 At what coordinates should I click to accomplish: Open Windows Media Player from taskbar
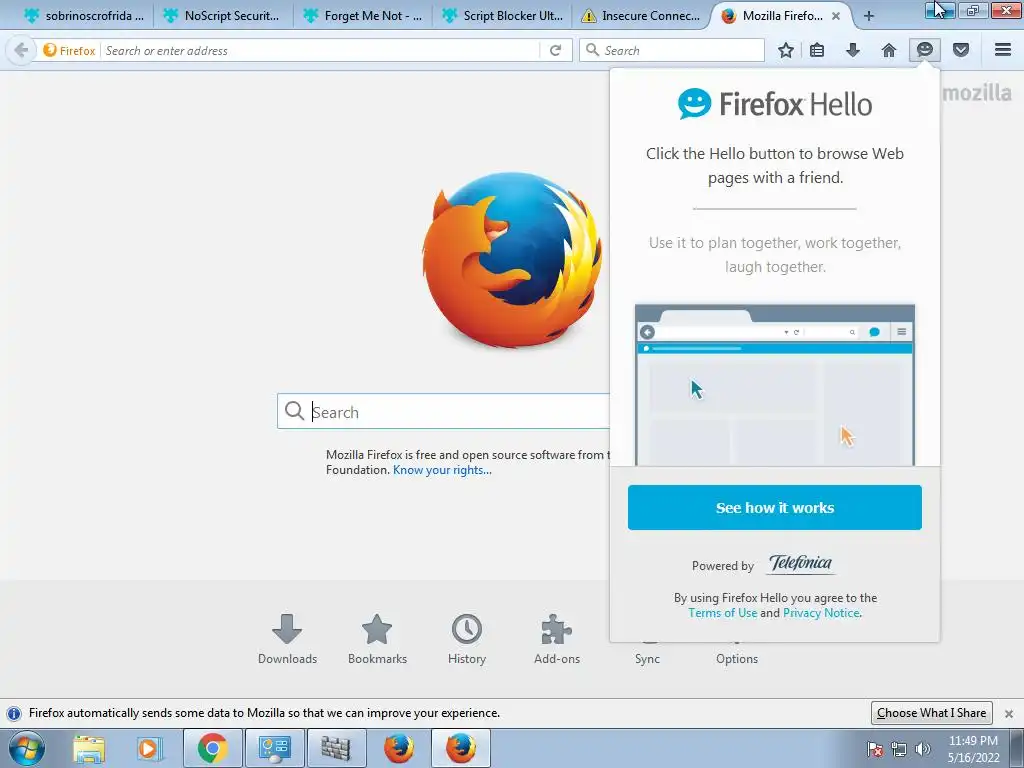pyautogui.click(x=148, y=749)
